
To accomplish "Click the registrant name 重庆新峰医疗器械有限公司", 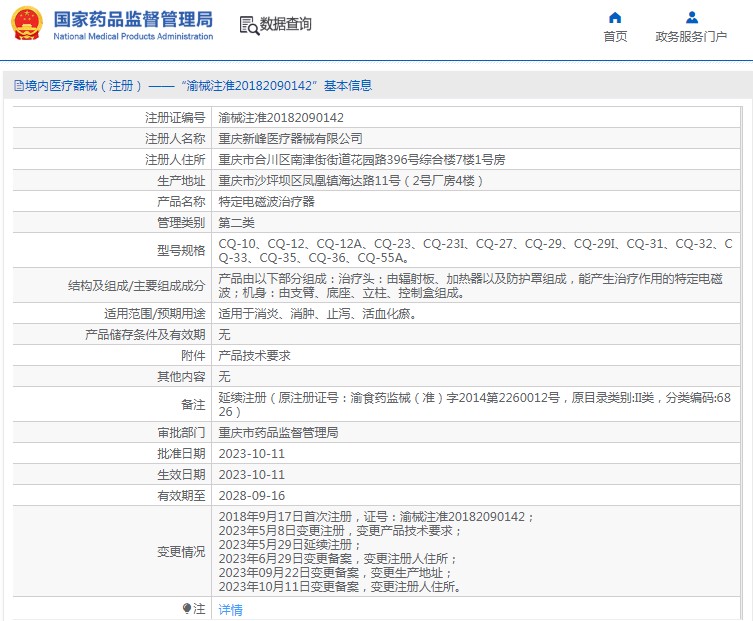I will point(291,138).
